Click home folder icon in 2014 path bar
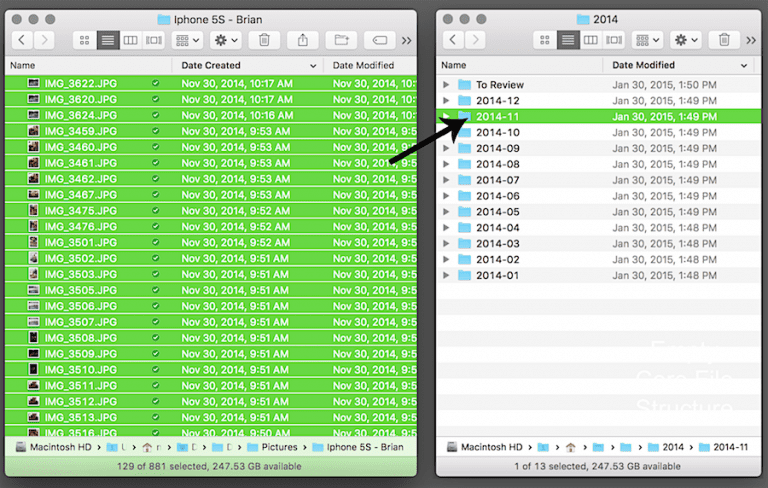Viewport: 768px width, 488px height. [x=570, y=447]
